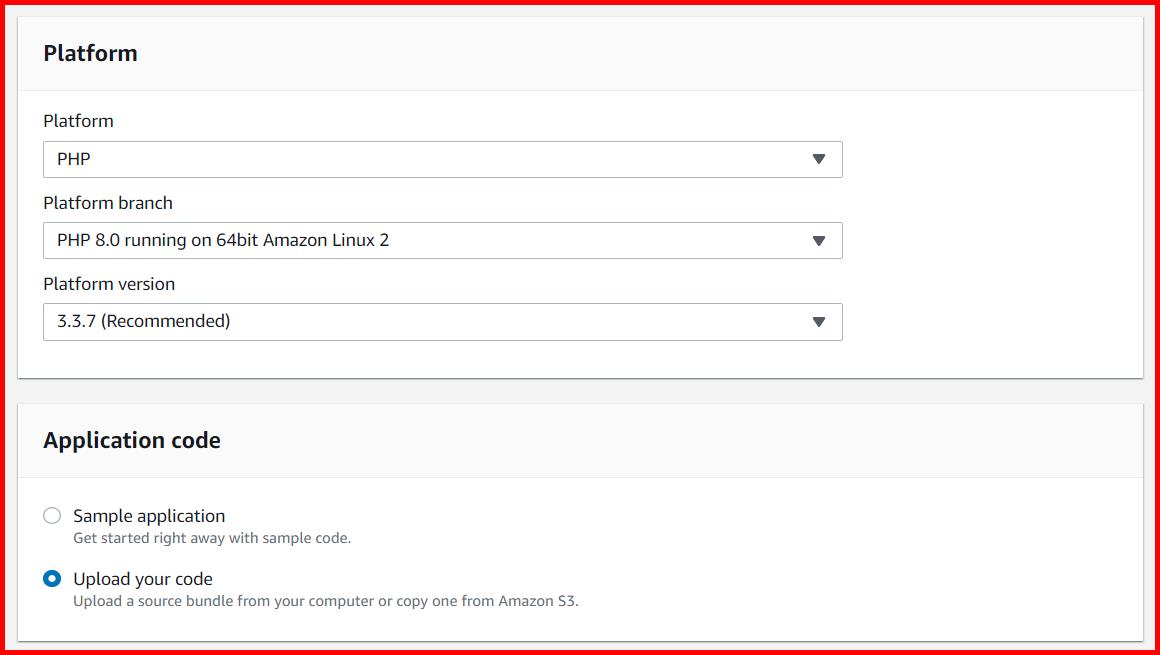Click the Platform version dropdown arrow
Screen dimensions: 1160x655
pos(820,321)
